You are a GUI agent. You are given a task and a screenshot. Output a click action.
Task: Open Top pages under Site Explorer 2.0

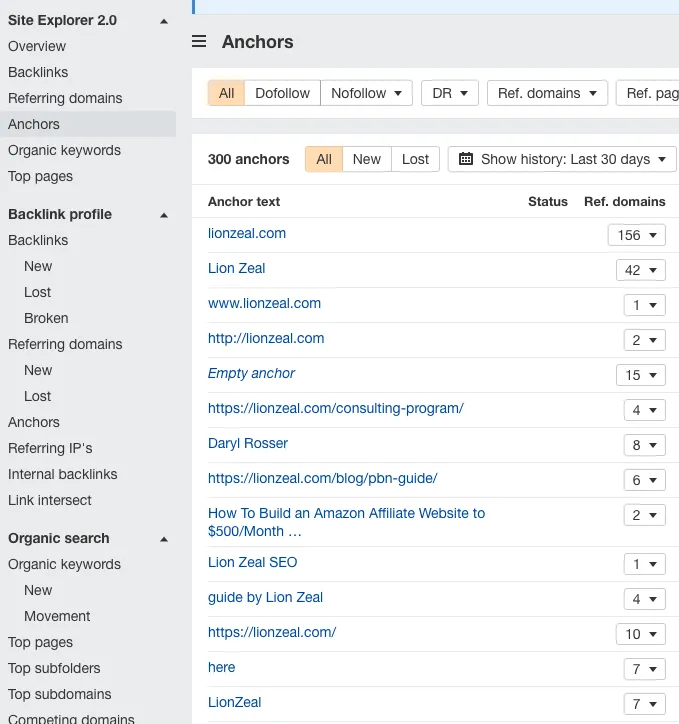40,176
